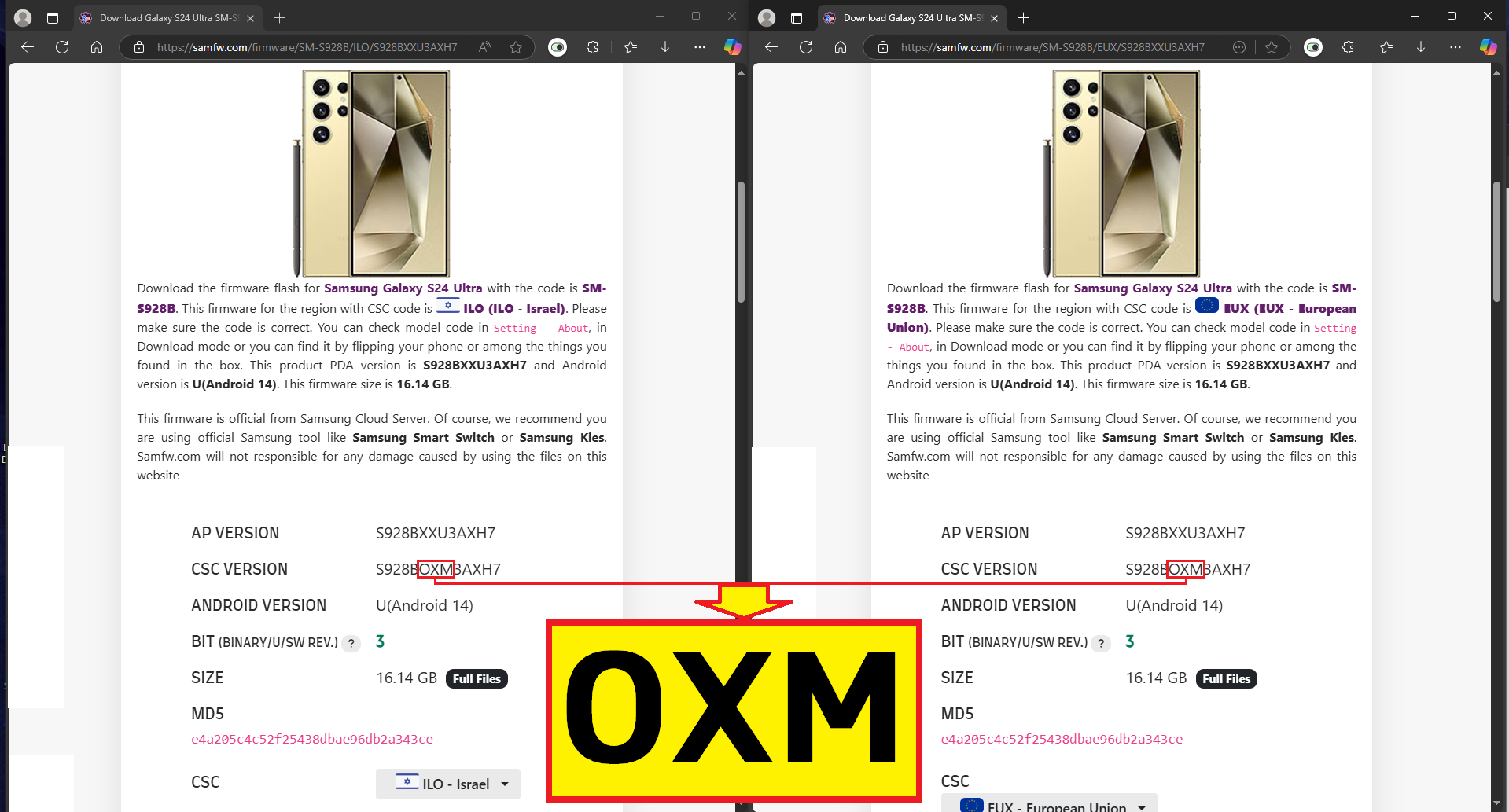Open Settings and more in EUX window
The width and height of the screenshot is (1509, 812).
(1456, 47)
